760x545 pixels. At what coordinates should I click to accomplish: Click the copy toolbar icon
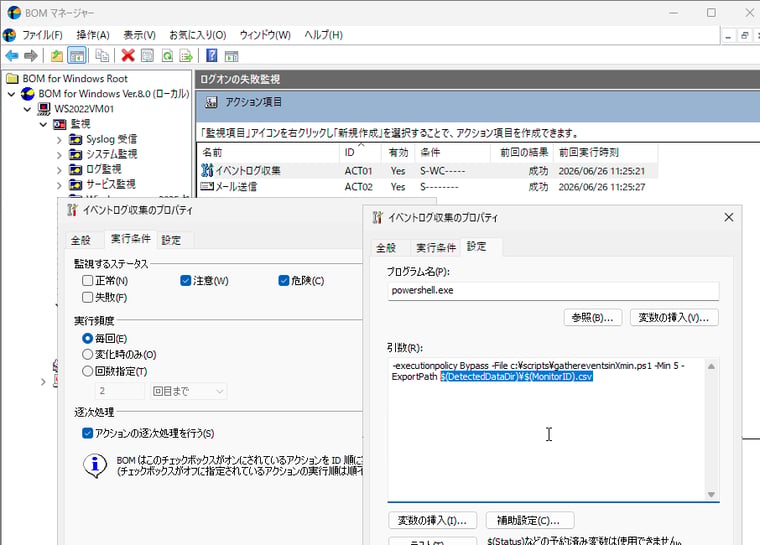(x=102, y=56)
